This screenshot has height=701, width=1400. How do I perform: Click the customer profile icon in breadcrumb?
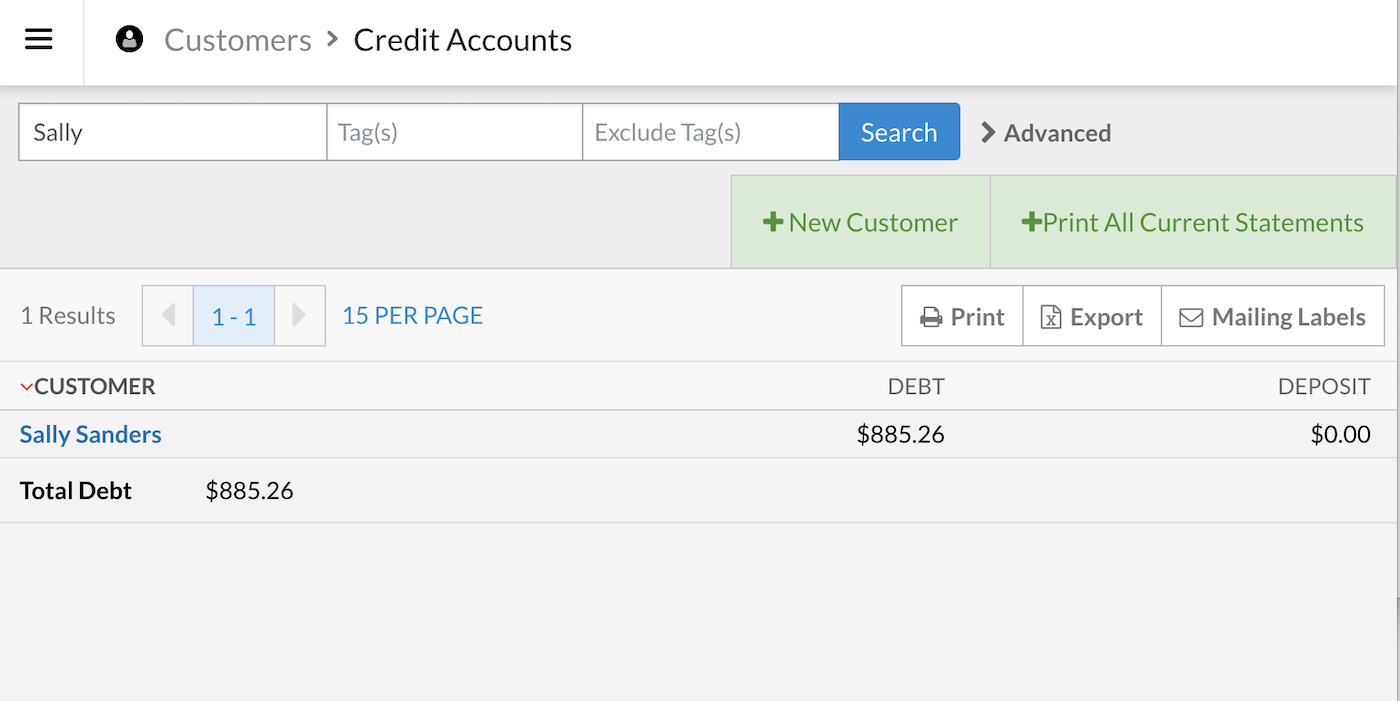[x=129, y=40]
